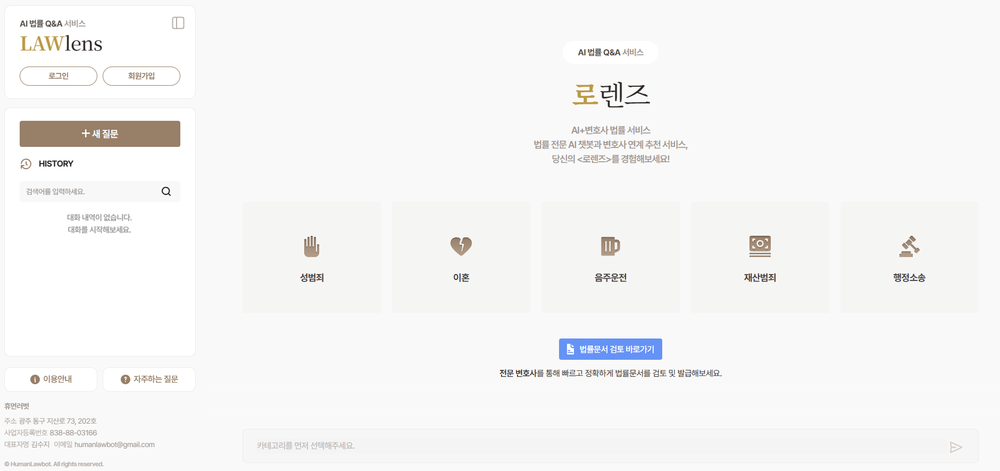The image size is (1000, 471).
Task: Click the AI 법률 Q&A 서비스 badge
Action: [610, 52]
